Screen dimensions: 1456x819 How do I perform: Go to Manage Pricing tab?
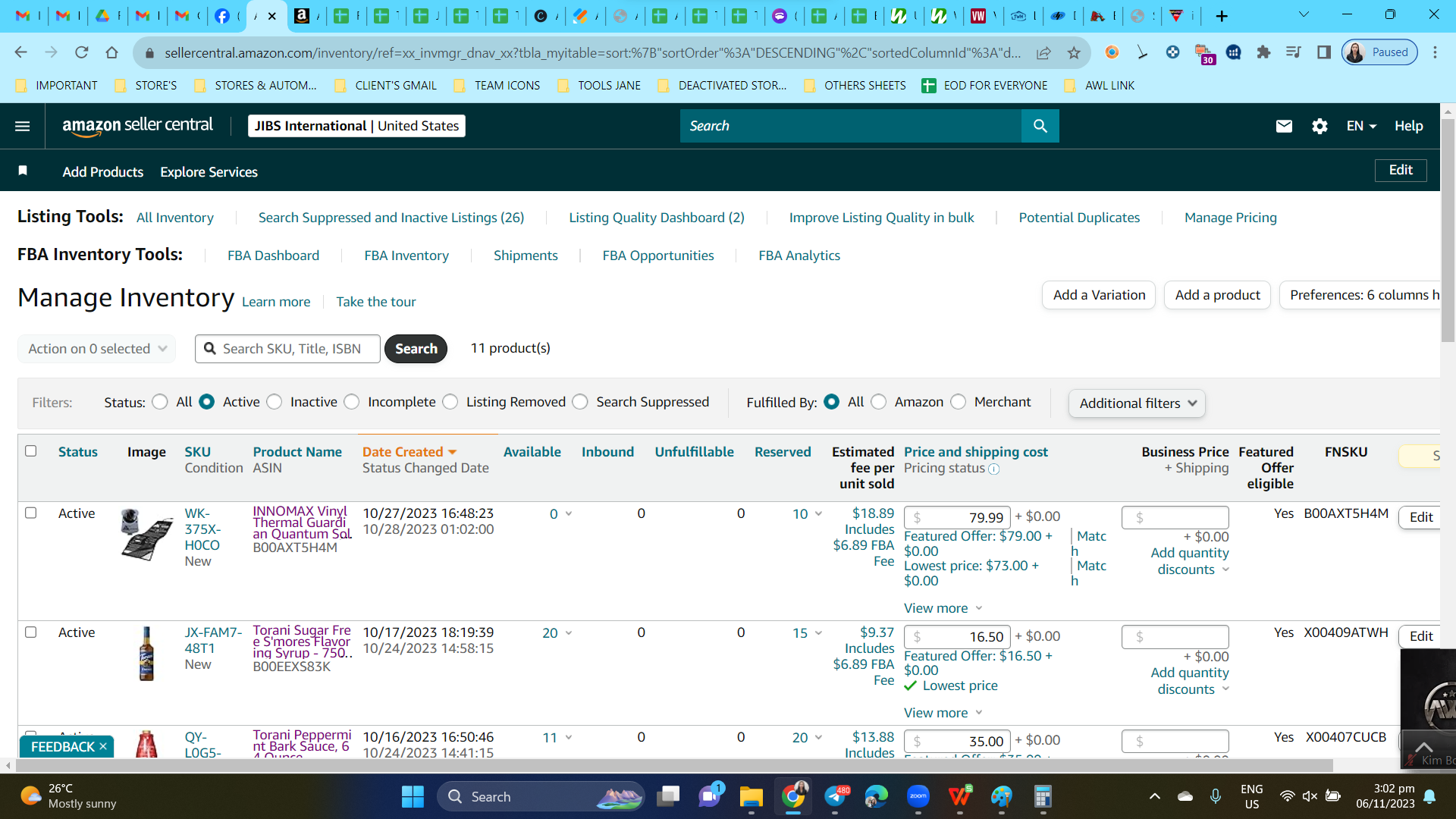click(1231, 218)
